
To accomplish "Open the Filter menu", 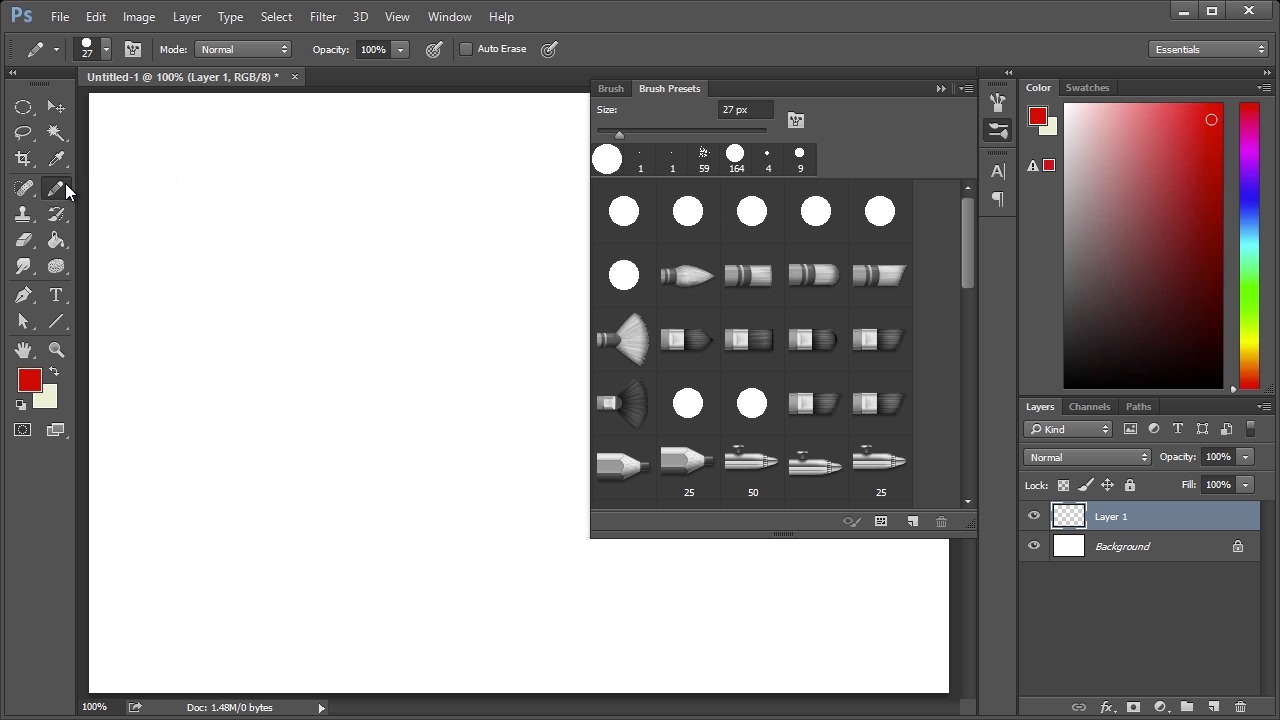I will click(322, 17).
